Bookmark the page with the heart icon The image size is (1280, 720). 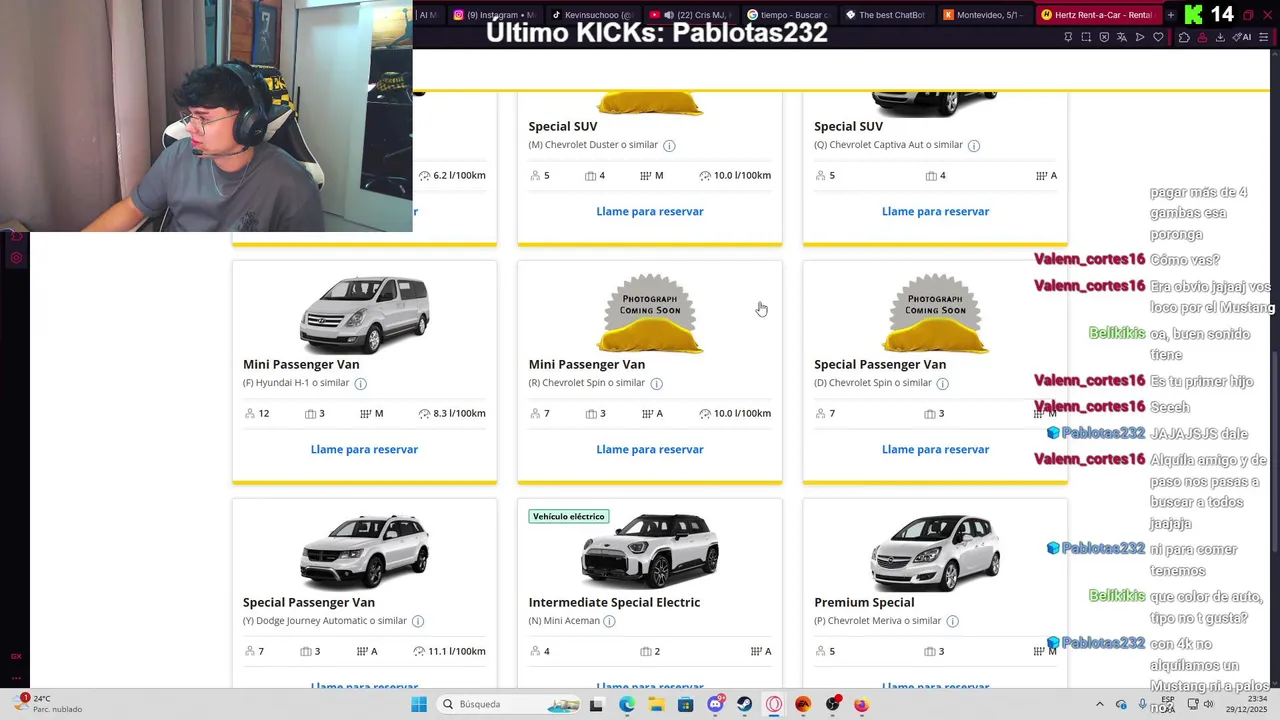[x=1158, y=37]
